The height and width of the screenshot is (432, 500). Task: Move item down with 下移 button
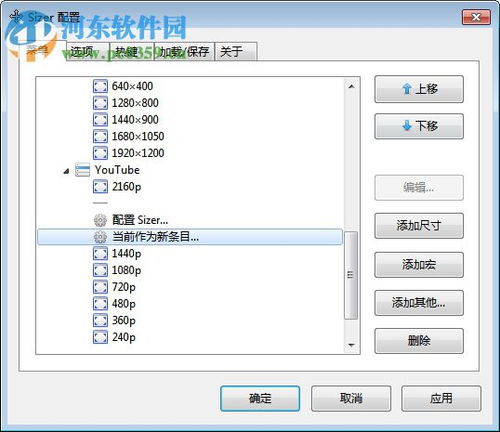[419, 126]
